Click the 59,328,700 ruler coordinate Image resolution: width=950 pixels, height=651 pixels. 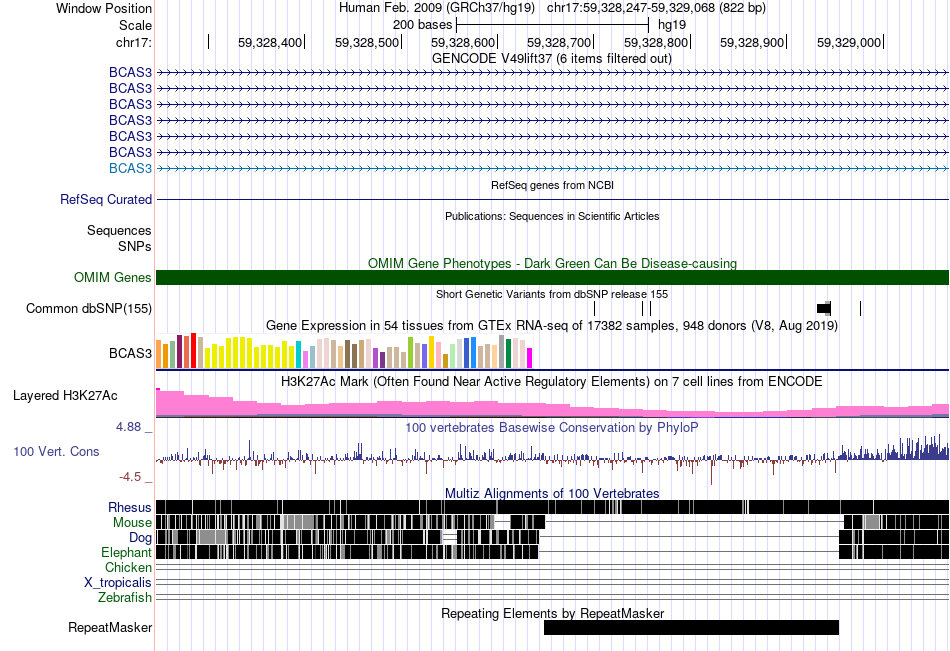coord(559,42)
